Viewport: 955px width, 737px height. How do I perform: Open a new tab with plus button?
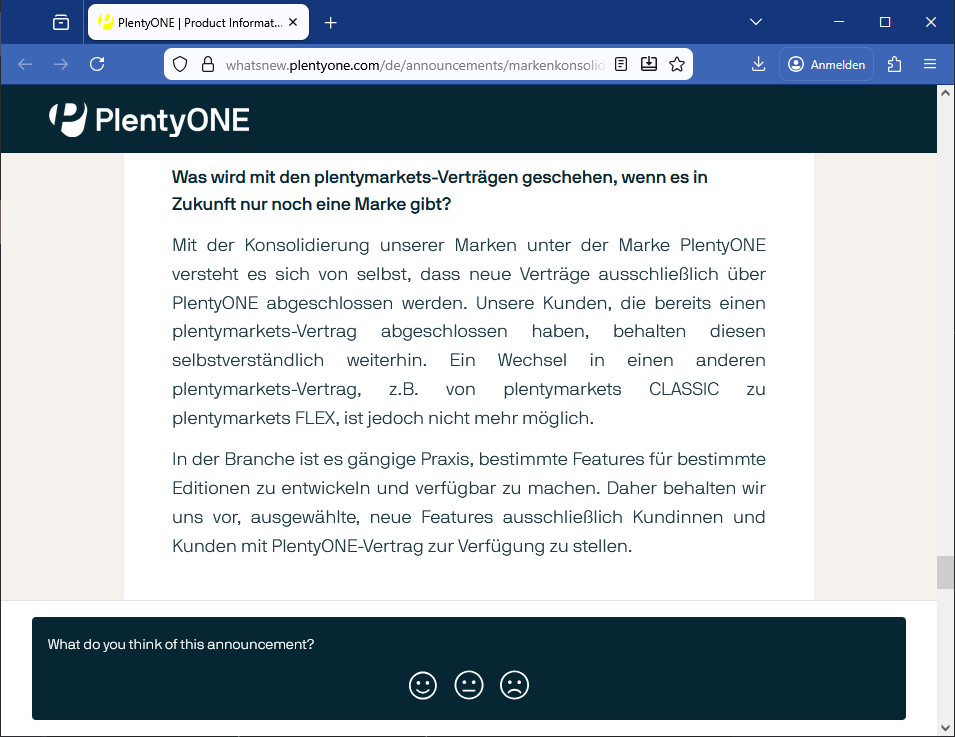coord(331,22)
